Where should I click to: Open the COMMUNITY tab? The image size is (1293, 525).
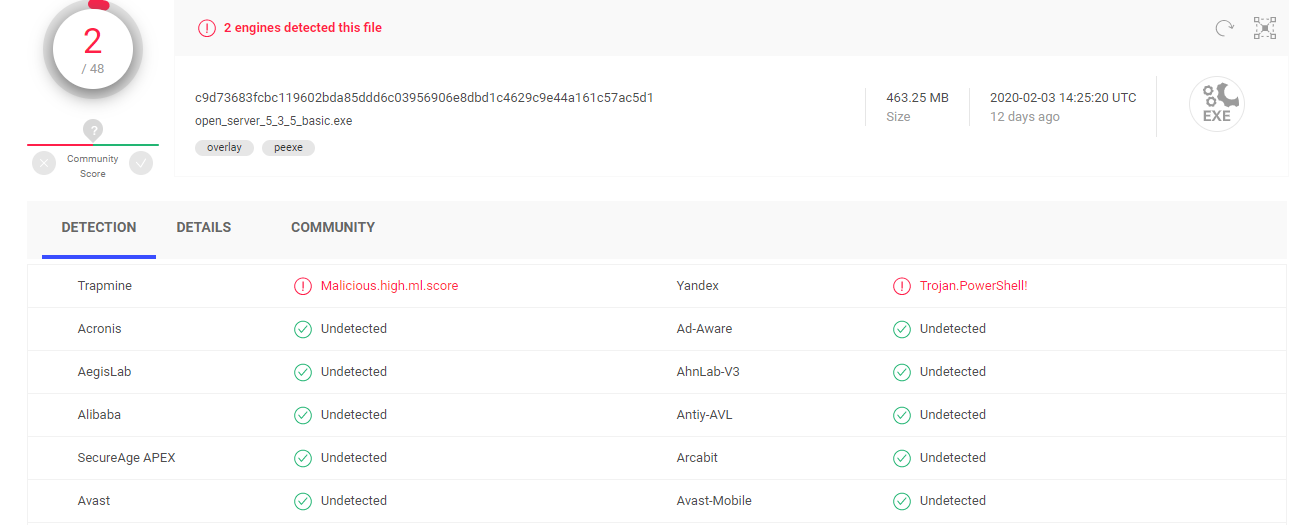[333, 228]
